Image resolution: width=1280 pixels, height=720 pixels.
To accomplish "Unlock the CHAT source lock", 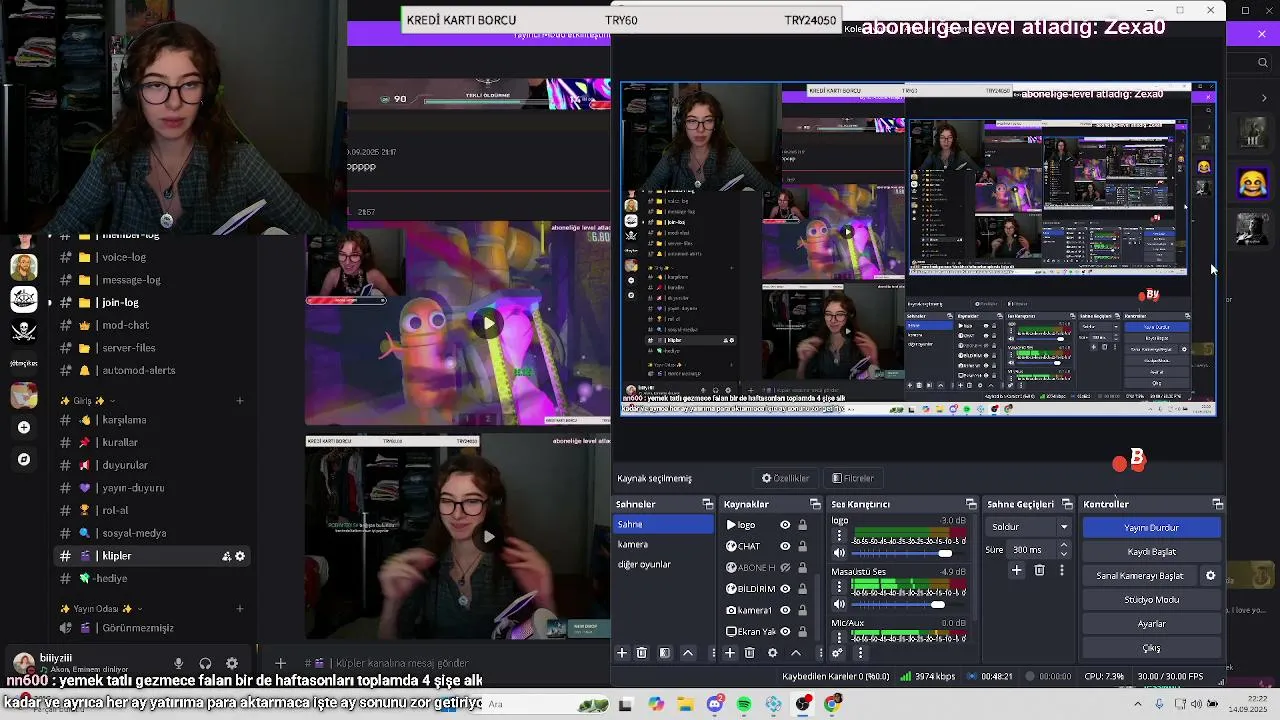I will [x=802, y=546].
